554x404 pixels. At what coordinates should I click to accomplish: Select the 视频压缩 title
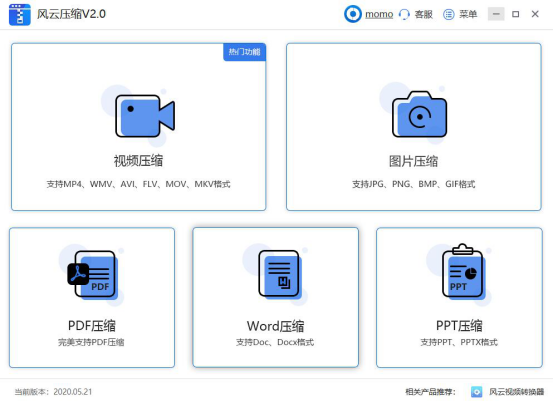[138, 161]
